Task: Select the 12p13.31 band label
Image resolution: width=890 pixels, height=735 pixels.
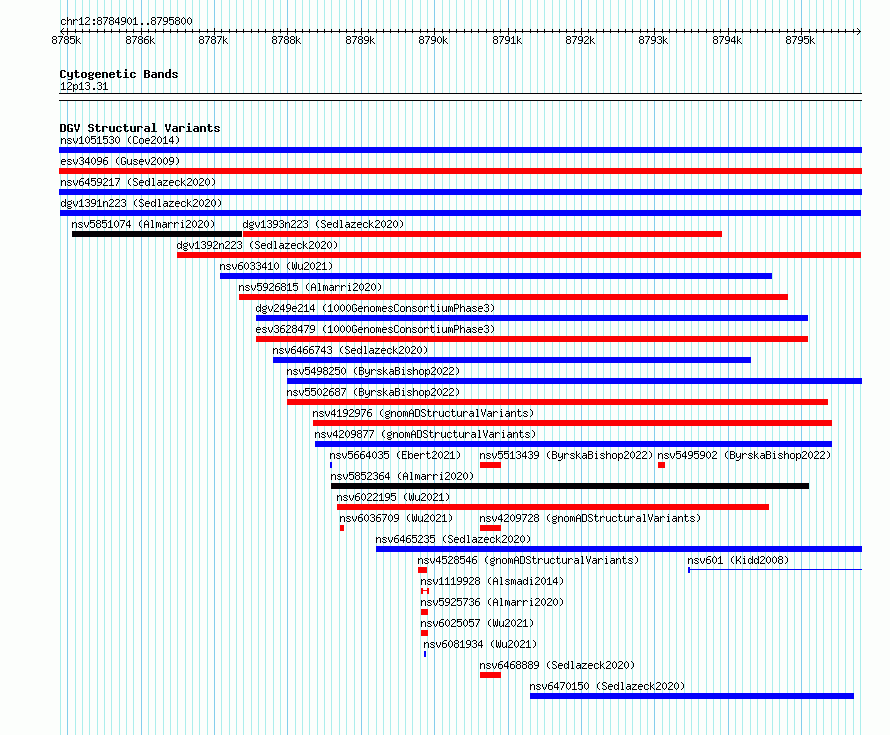Action: pyautogui.click(x=84, y=86)
